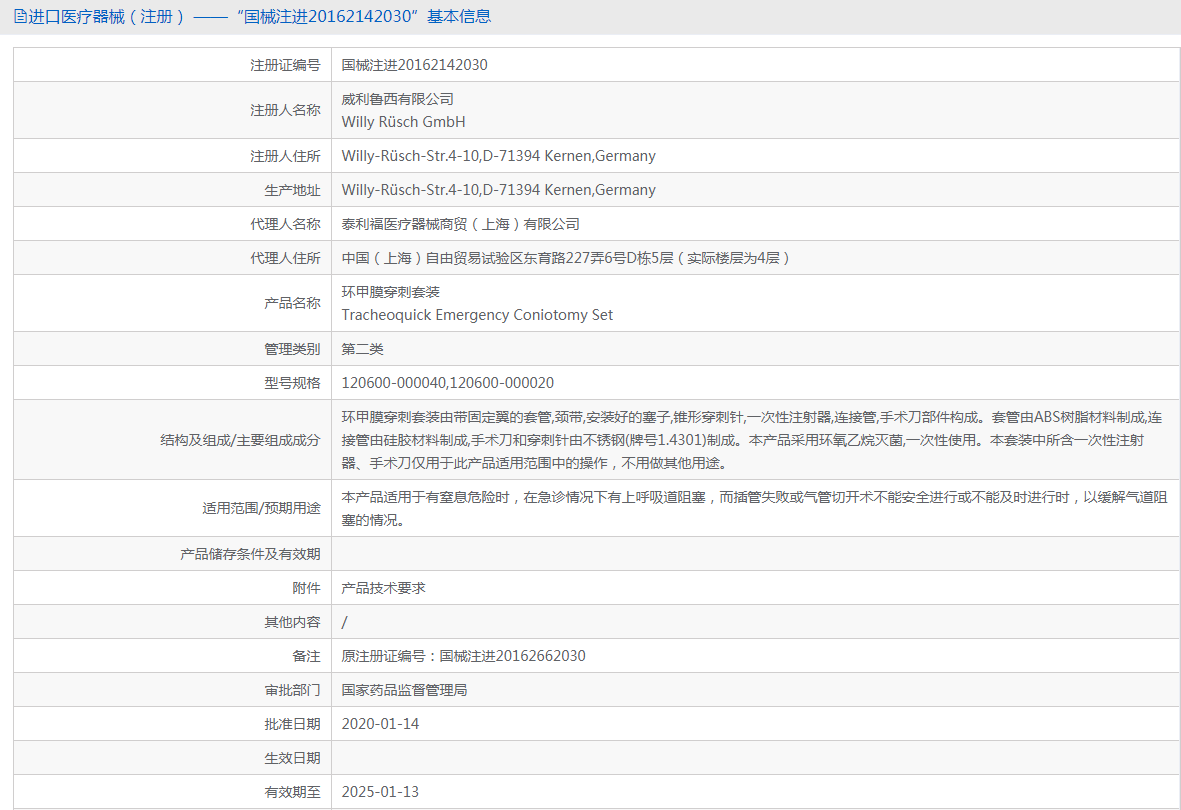This screenshot has height=810, width=1181.
Task: Click the label '注册人住所'
Action: (285, 156)
